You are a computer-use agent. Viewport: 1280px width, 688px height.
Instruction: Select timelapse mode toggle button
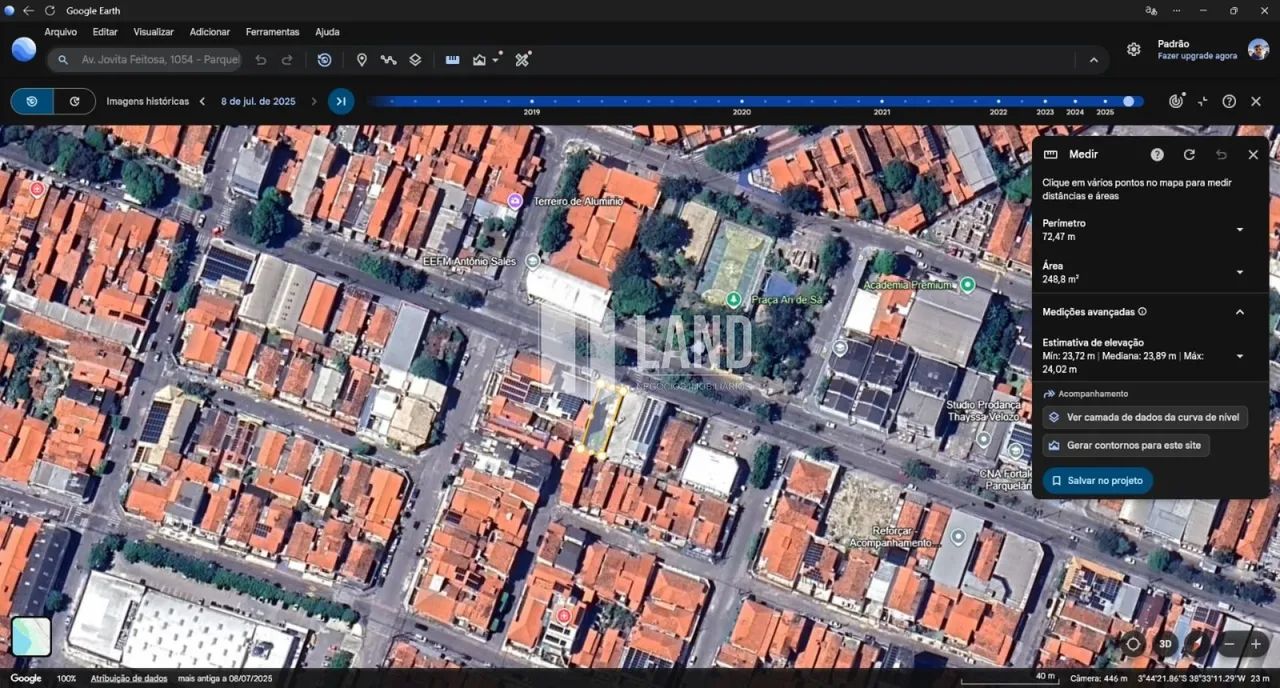pos(74,101)
